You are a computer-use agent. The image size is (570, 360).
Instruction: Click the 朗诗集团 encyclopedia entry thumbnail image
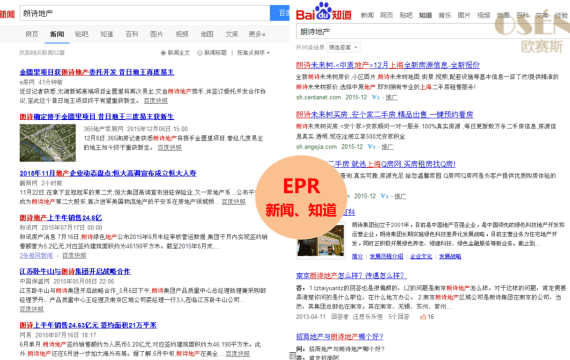coord(321,240)
